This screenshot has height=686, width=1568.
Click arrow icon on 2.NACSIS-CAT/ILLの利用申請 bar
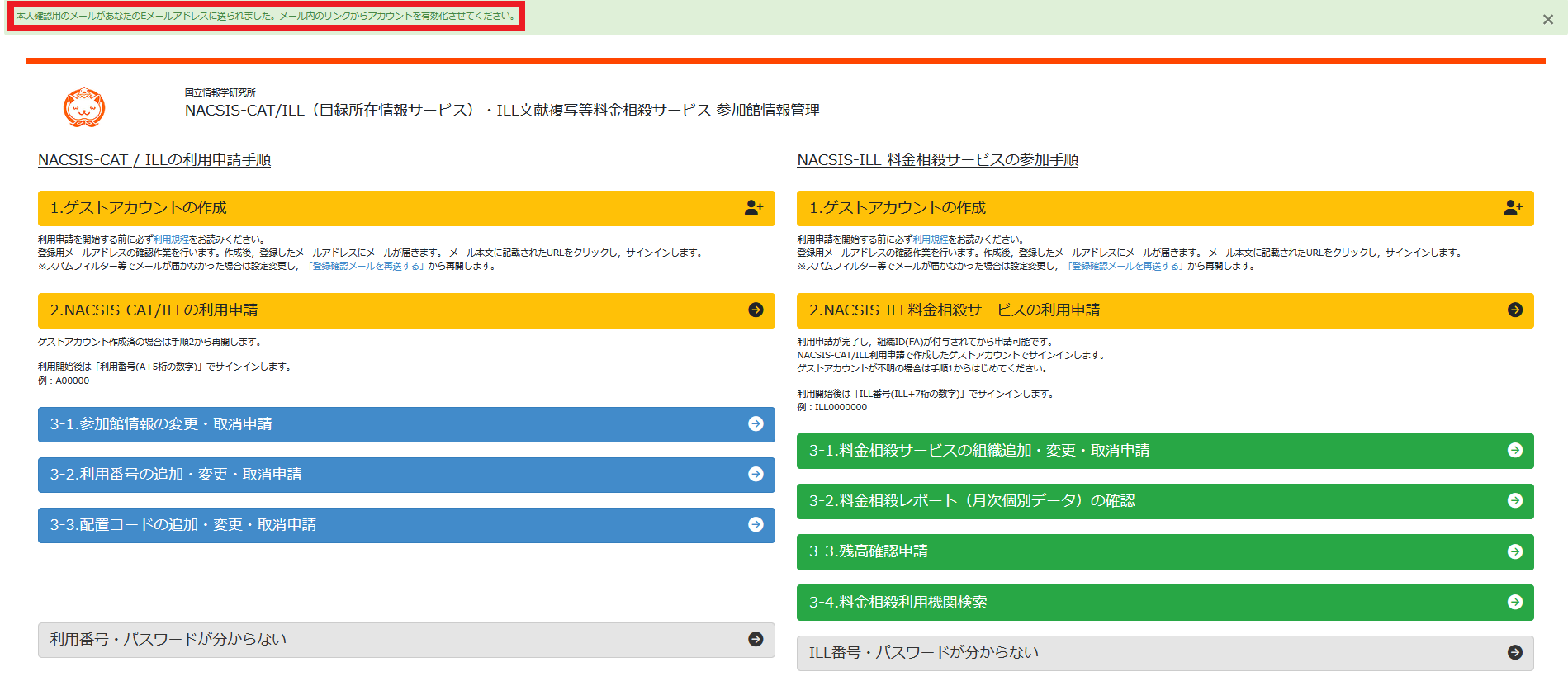point(756,310)
